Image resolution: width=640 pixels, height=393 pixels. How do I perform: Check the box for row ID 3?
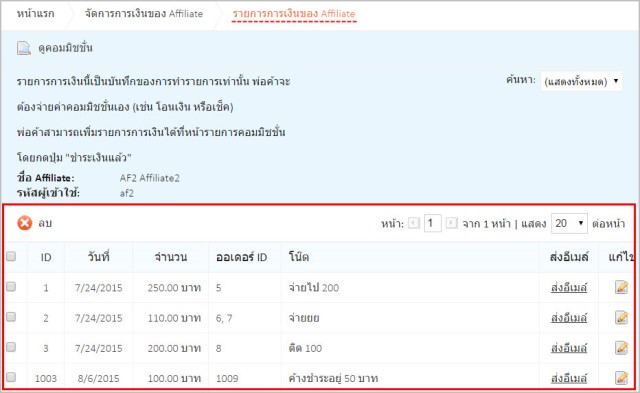click(11, 346)
